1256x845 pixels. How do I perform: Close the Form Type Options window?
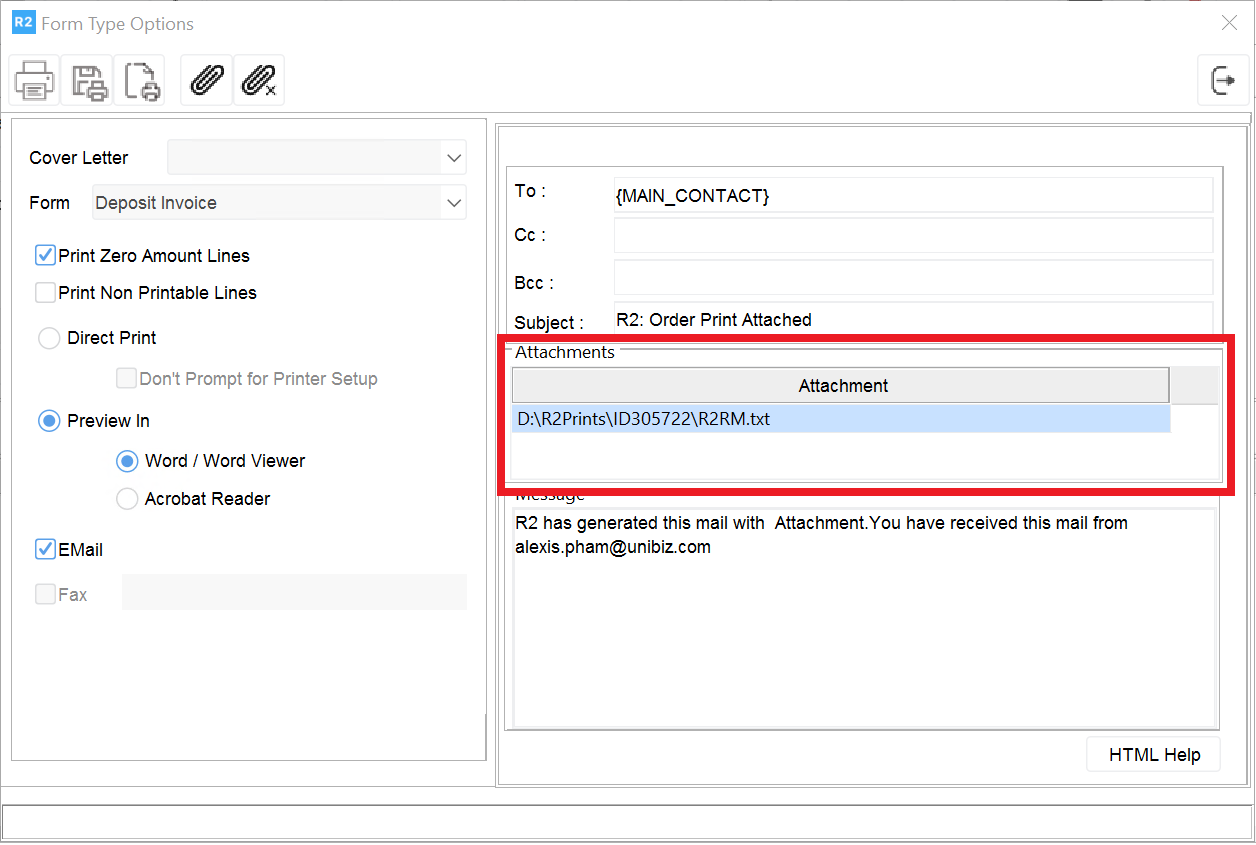[1229, 23]
